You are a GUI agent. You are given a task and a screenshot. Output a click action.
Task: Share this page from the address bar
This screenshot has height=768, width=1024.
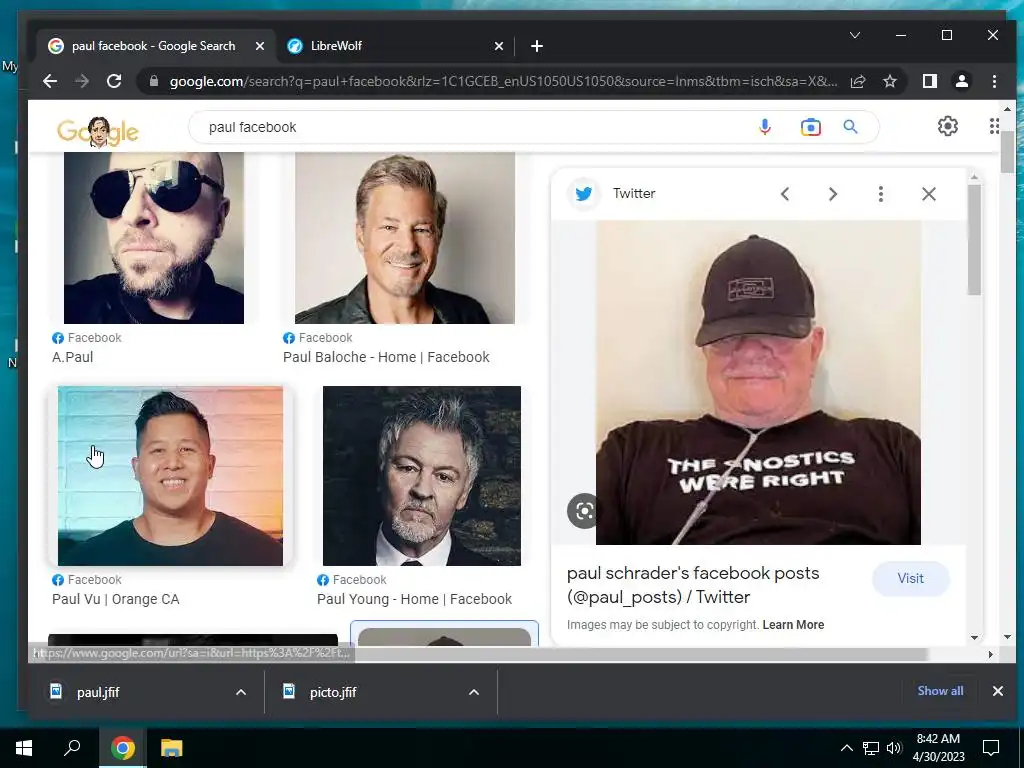(858, 81)
